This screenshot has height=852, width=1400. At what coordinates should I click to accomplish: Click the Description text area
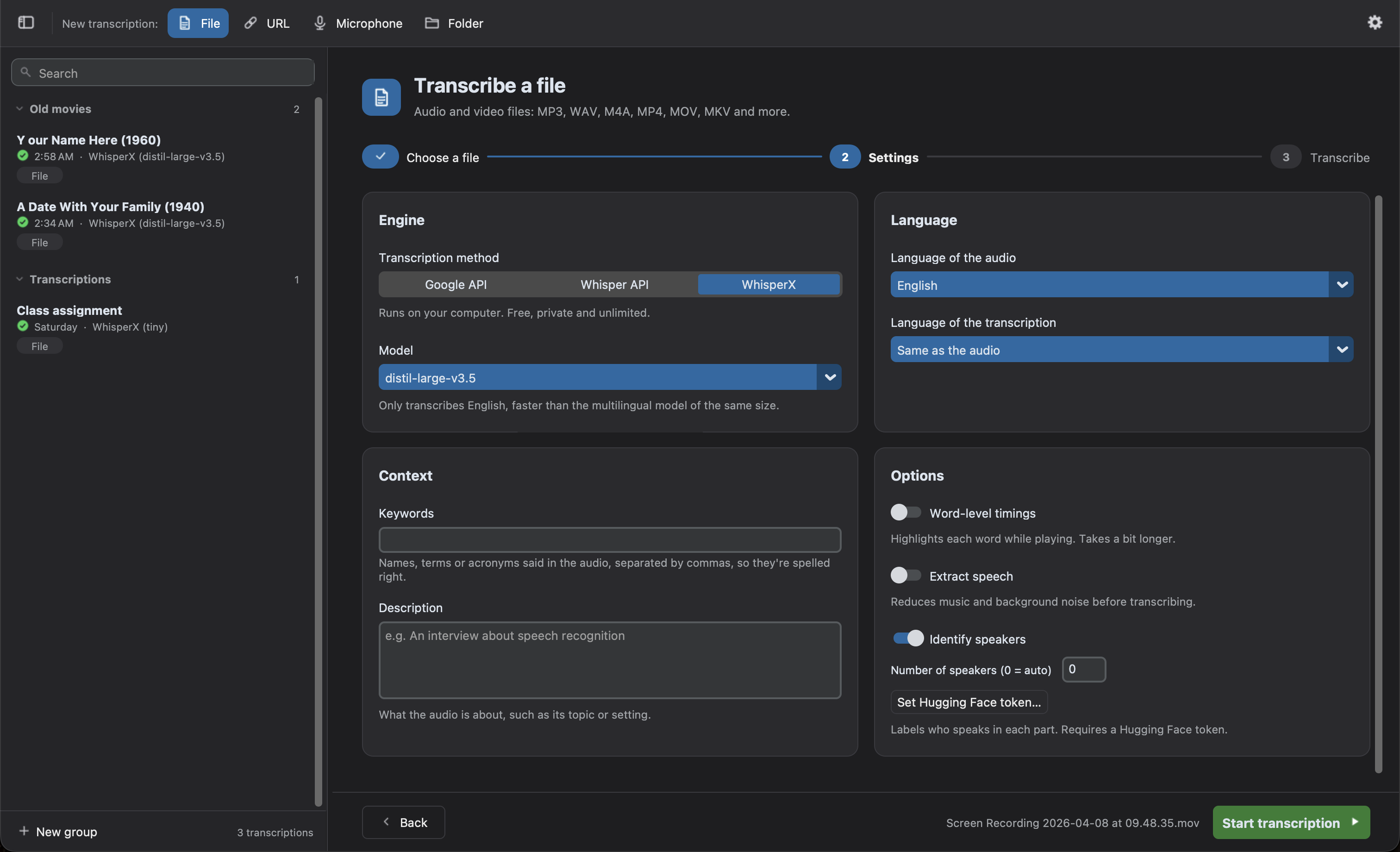tap(610, 660)
